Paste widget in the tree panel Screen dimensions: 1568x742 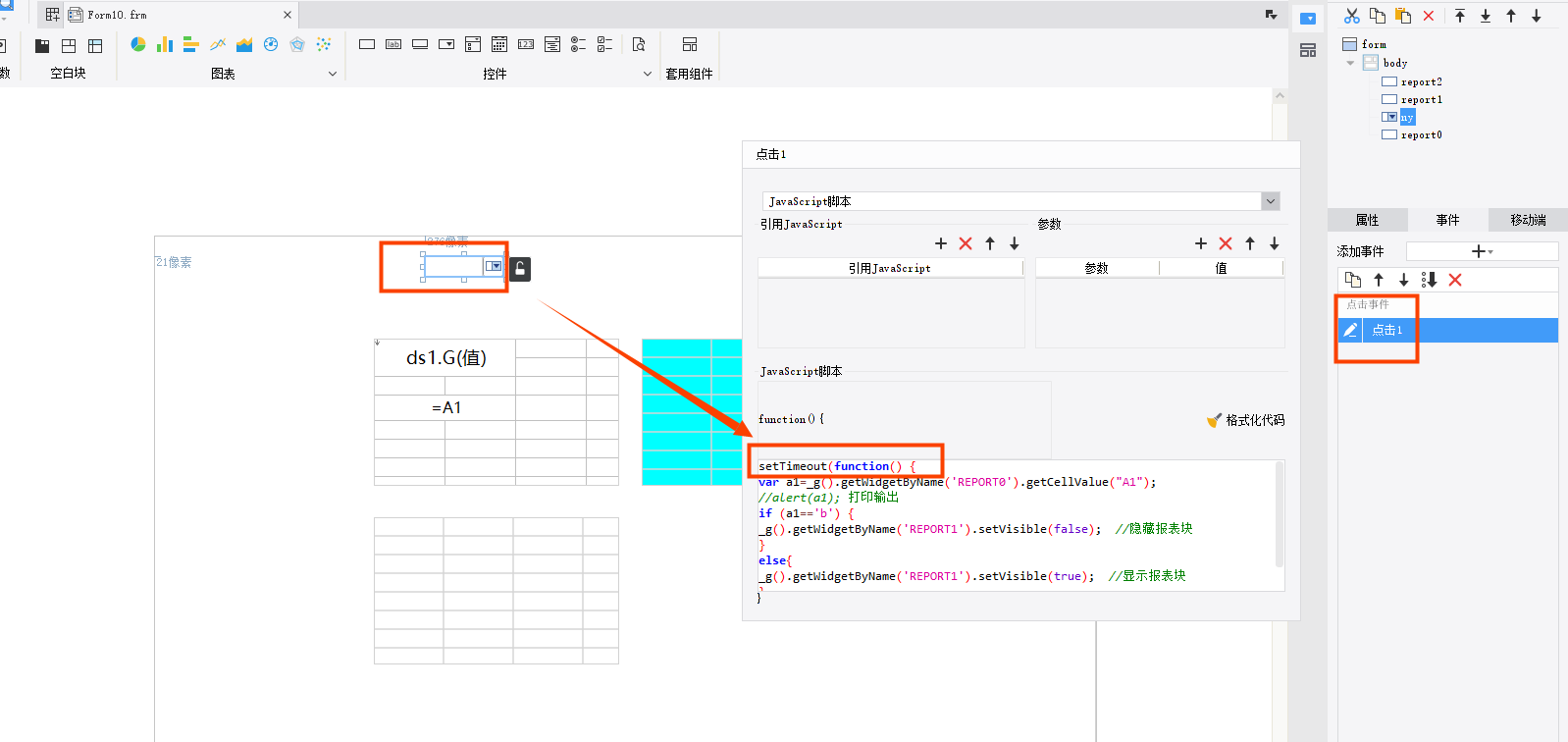click(x=1403, y=16)
